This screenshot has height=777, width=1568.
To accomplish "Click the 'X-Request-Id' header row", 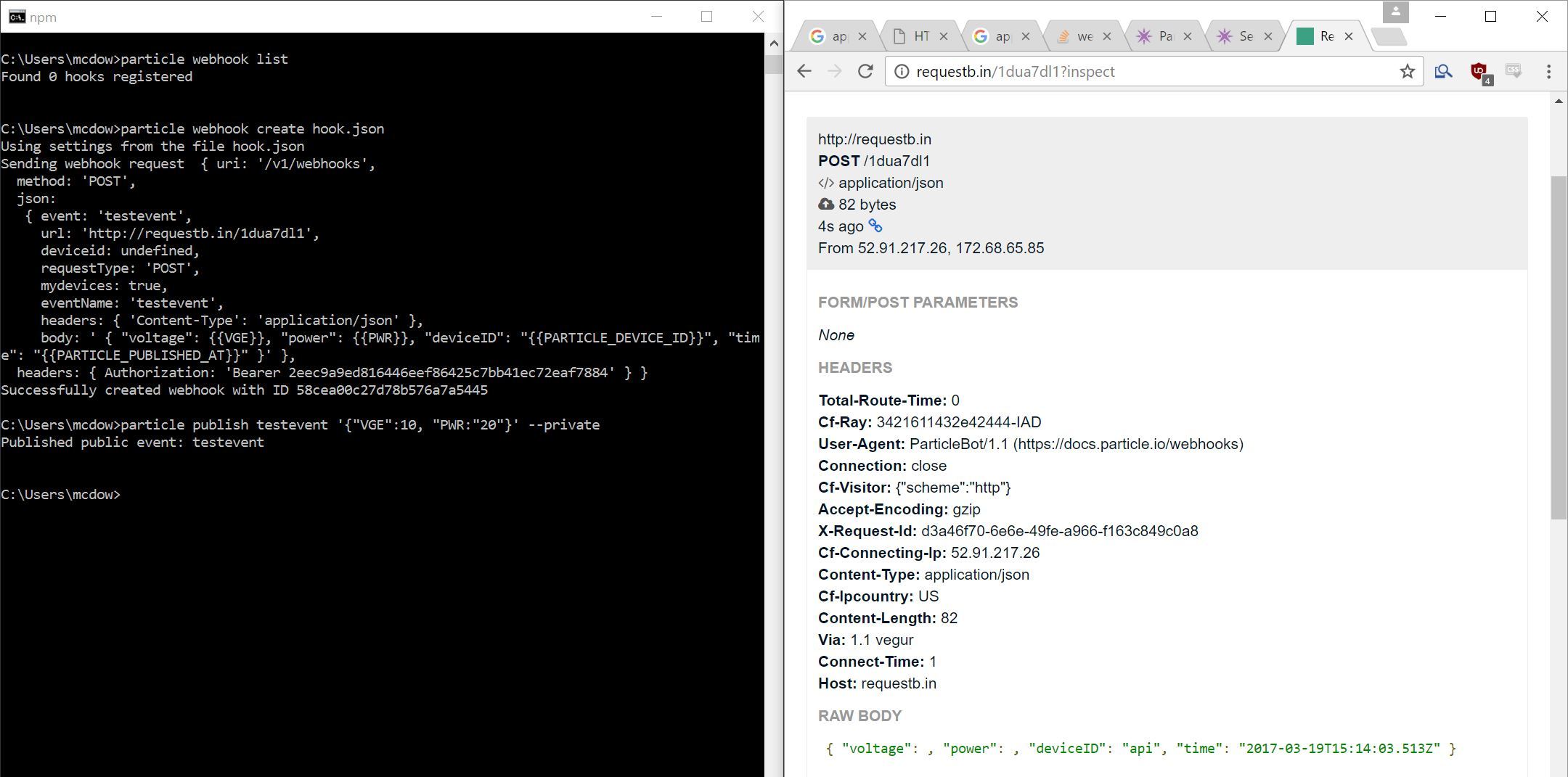I will (x=1008, y=531).
